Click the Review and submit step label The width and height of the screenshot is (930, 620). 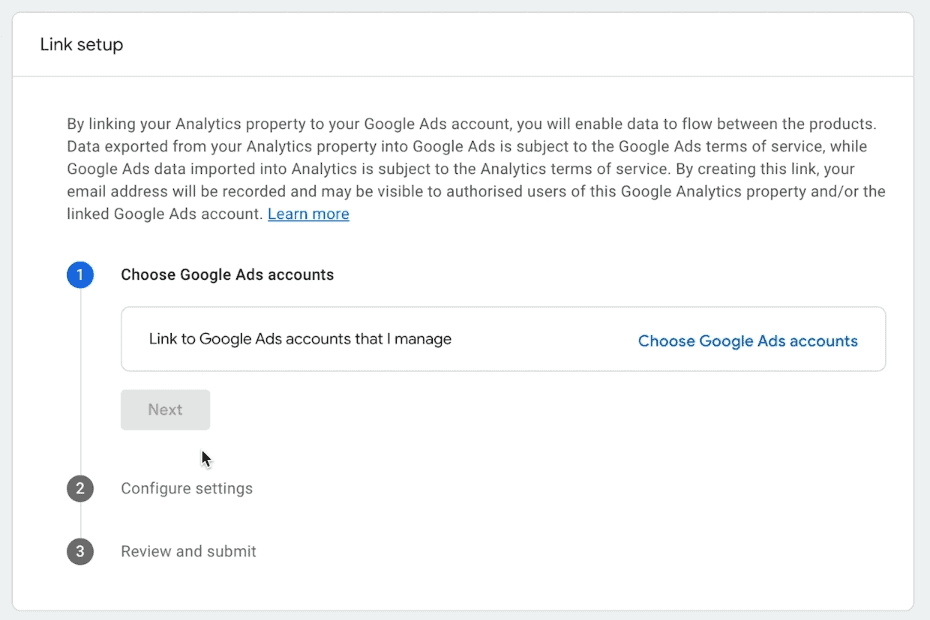pos(188,551)
